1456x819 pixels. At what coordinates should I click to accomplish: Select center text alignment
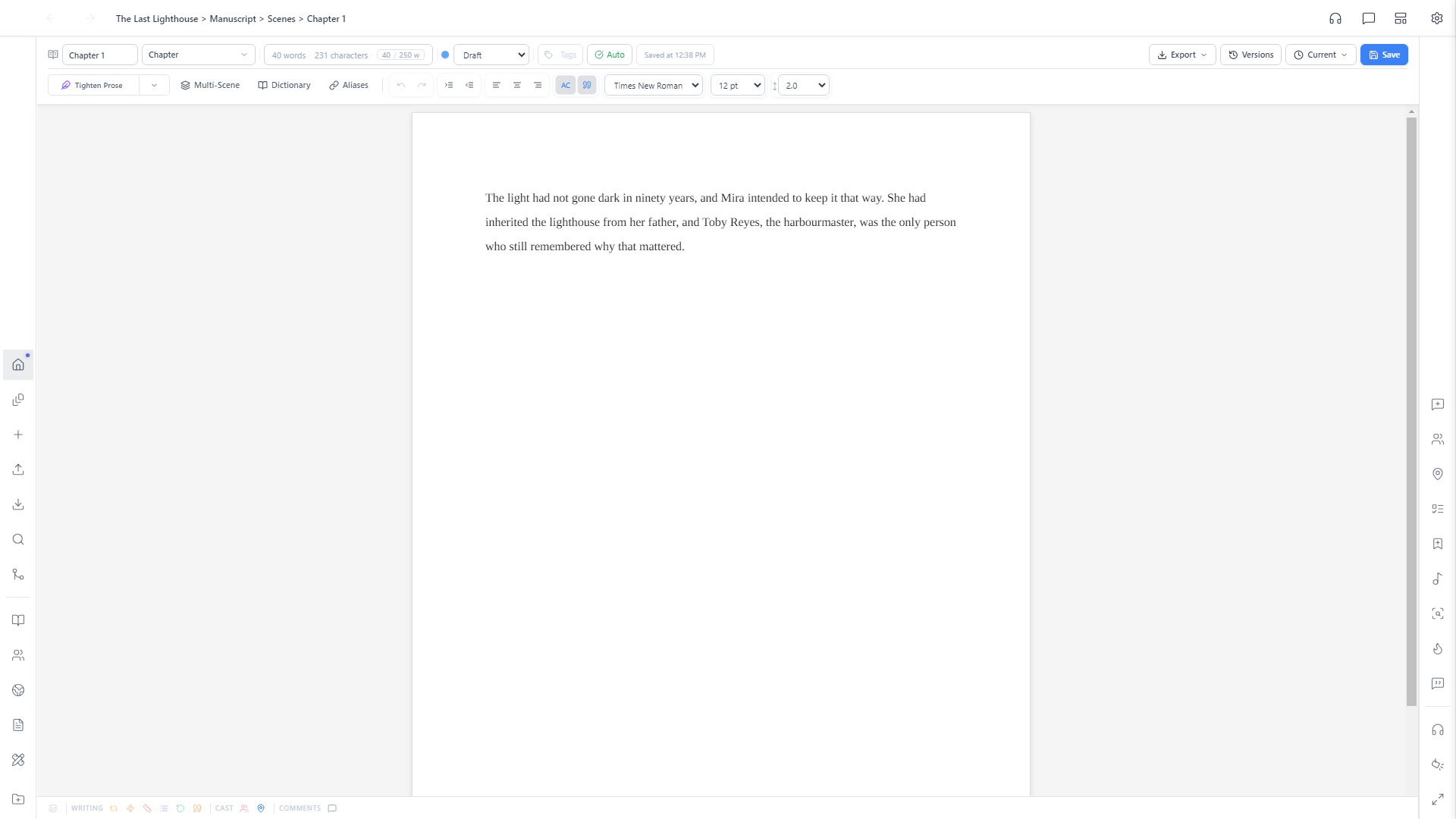click(517, 85)
